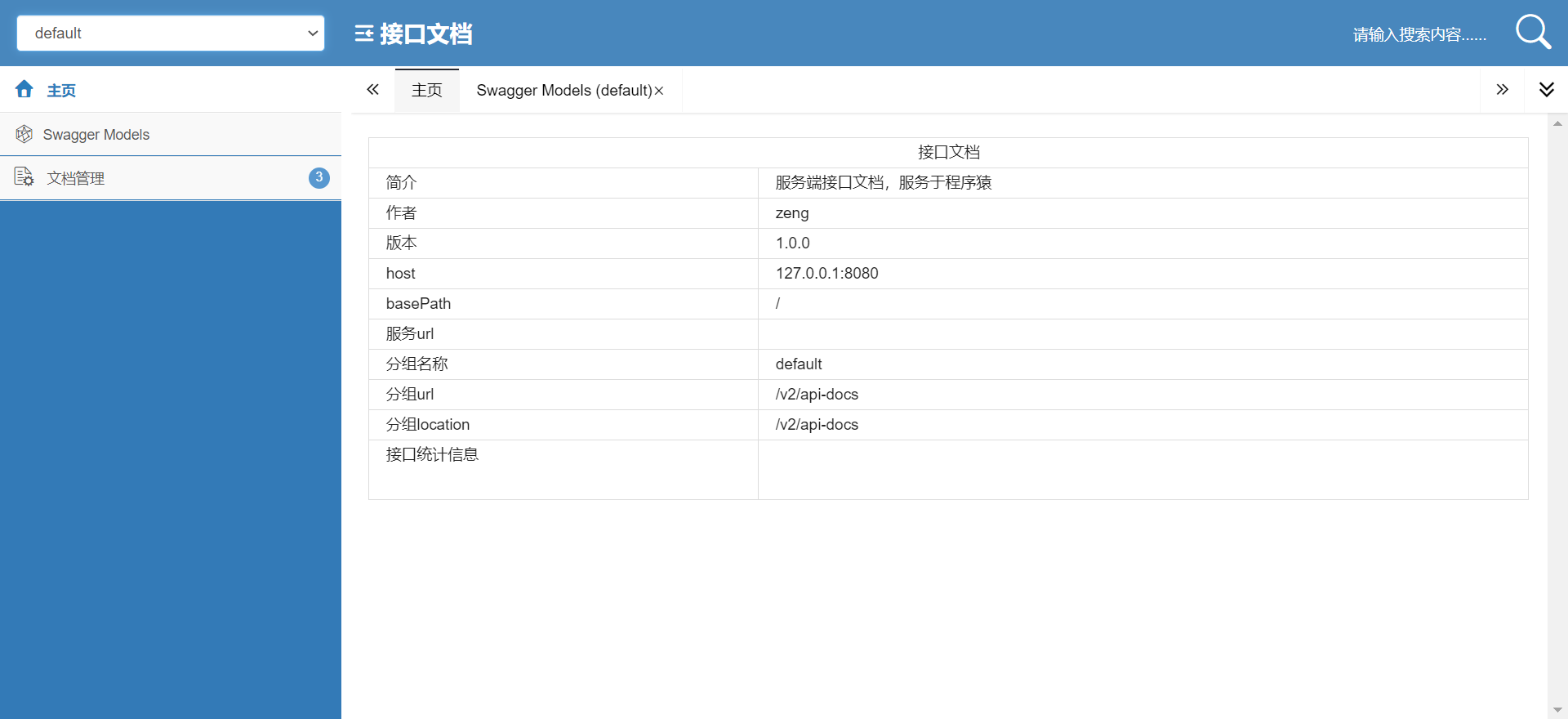
Task: Select the 简介 row label
Action: coord(401,182)
